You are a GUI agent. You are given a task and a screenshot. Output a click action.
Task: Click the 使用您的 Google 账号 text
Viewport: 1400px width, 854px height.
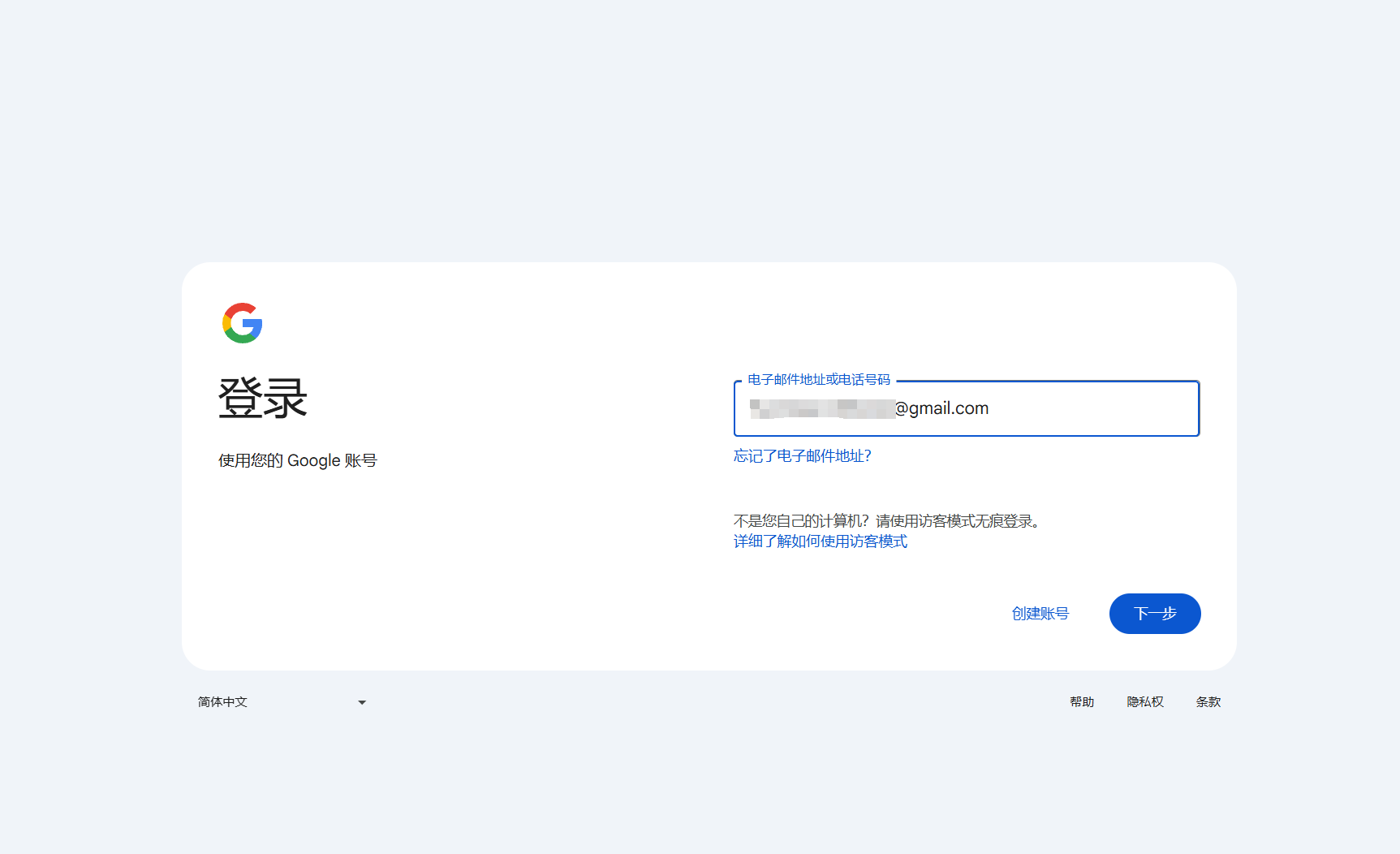298,461
